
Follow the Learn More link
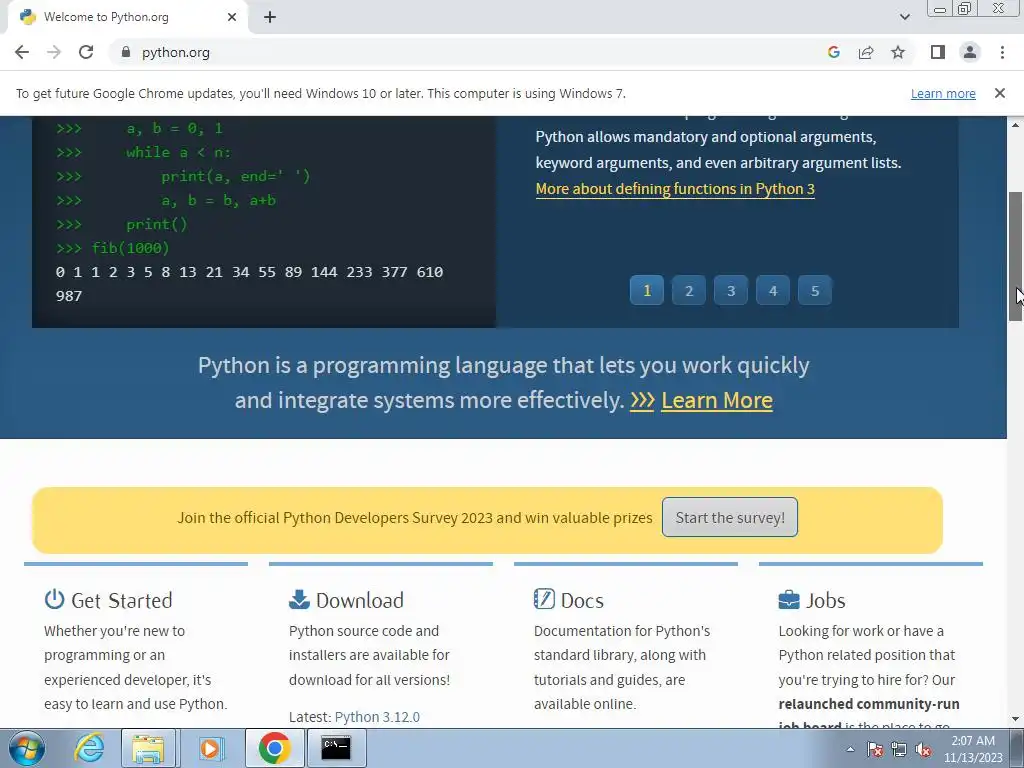tap(716, 400)
